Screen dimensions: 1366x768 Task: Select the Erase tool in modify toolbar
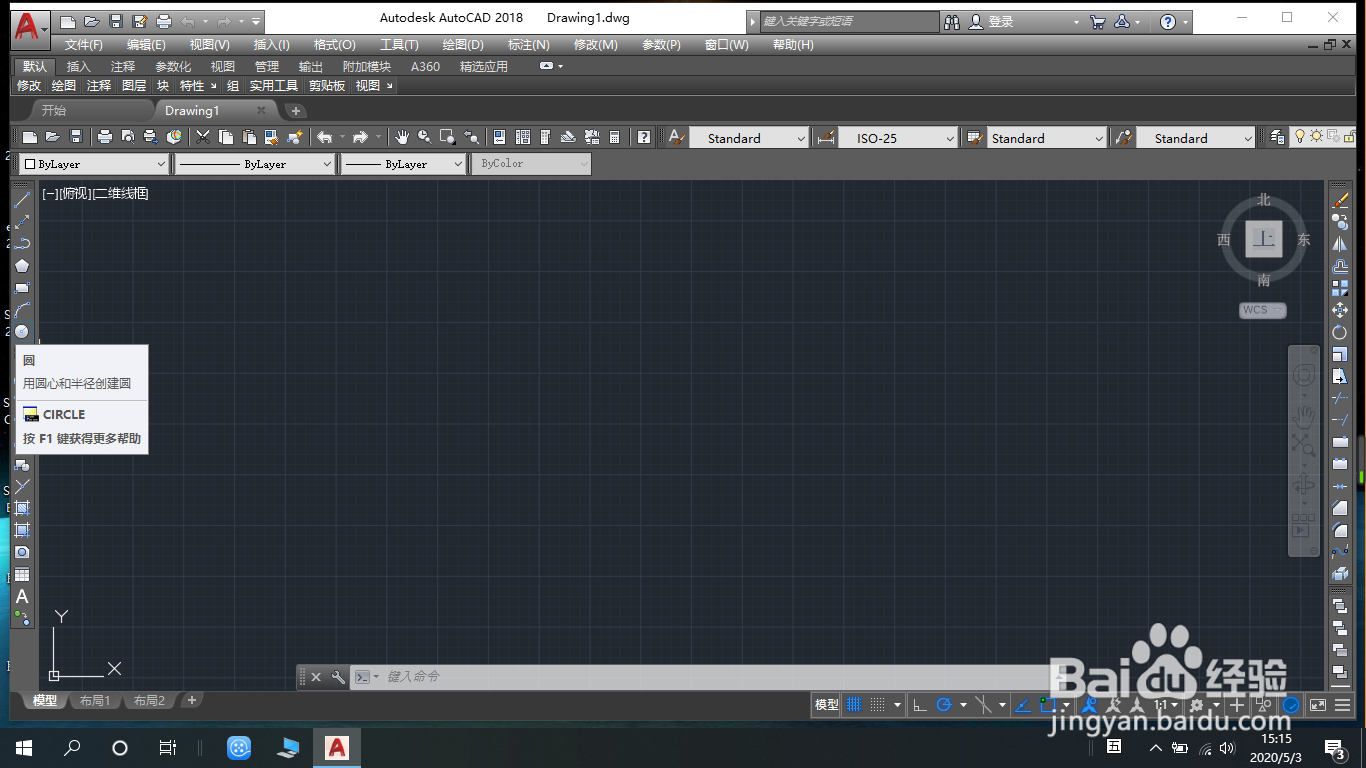coord(1340,201)
